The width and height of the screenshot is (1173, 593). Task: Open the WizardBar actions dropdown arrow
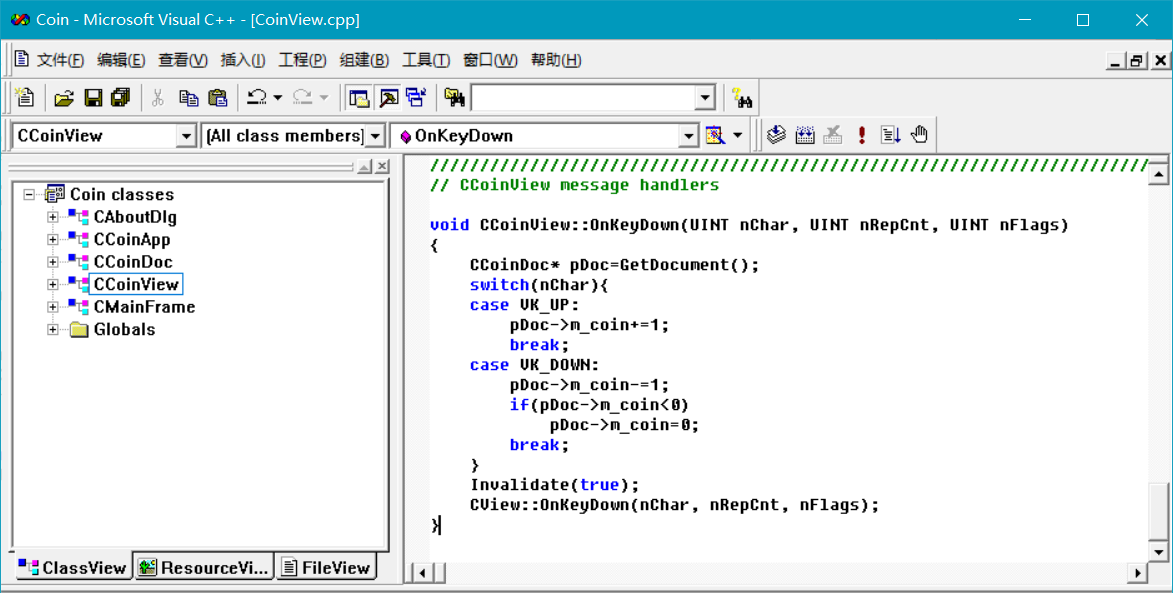click(x=738, y=135)
